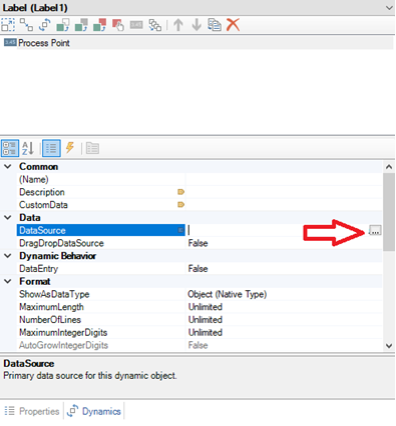Click the DataEntry False value

[x=198, y=269]
